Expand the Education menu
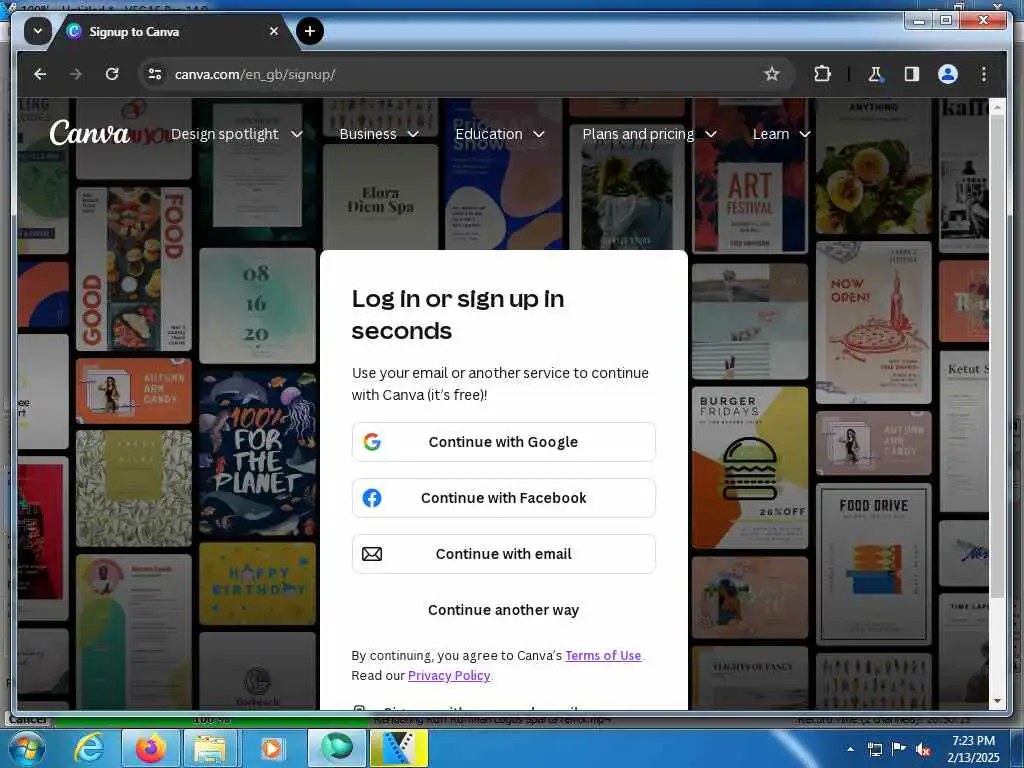 (500, 134)
